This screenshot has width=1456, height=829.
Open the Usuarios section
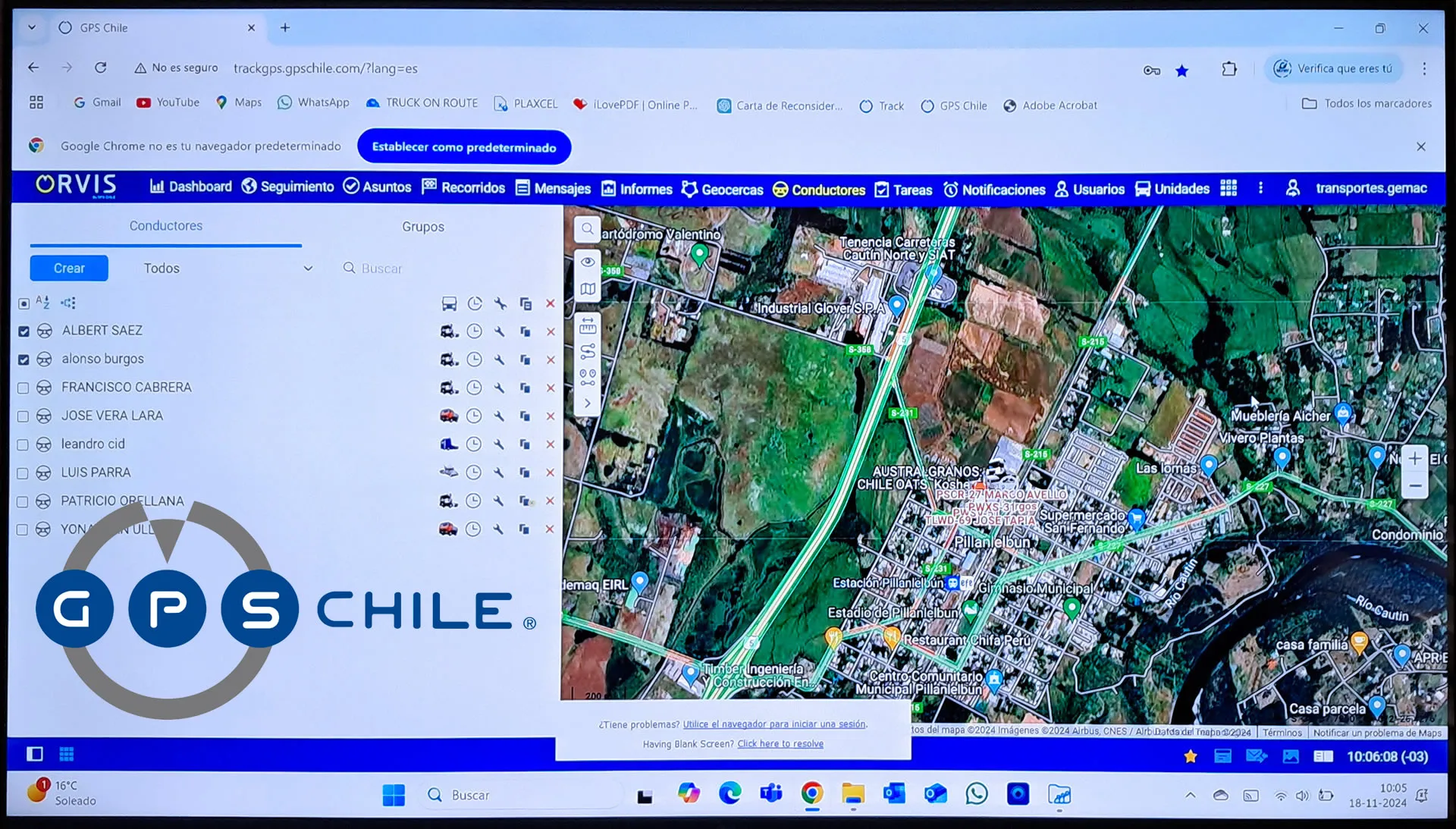click(x=1090, y=190)
